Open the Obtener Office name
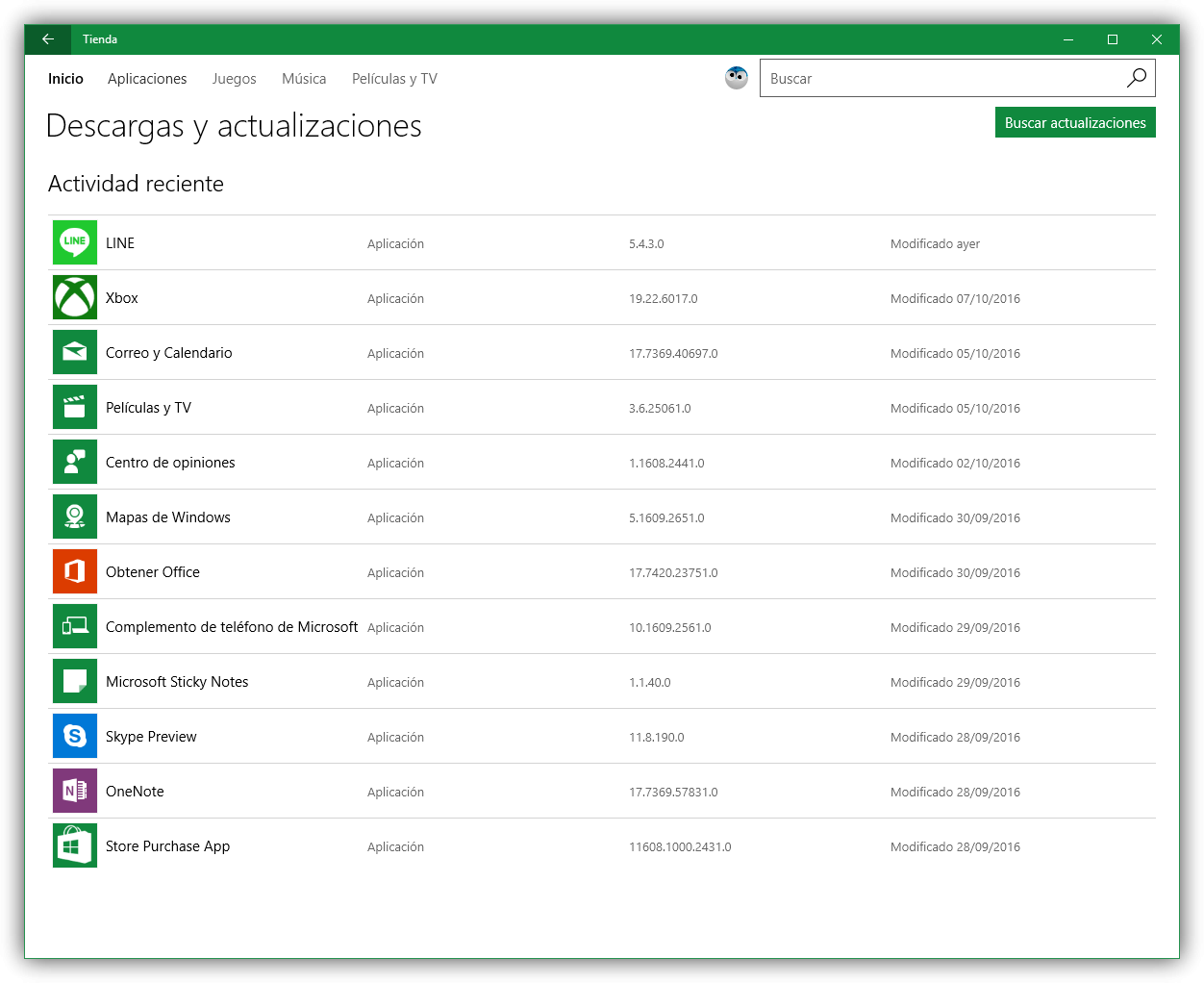Image resolution: width=1204 pixels, height=983 pixels. (153, 572)
